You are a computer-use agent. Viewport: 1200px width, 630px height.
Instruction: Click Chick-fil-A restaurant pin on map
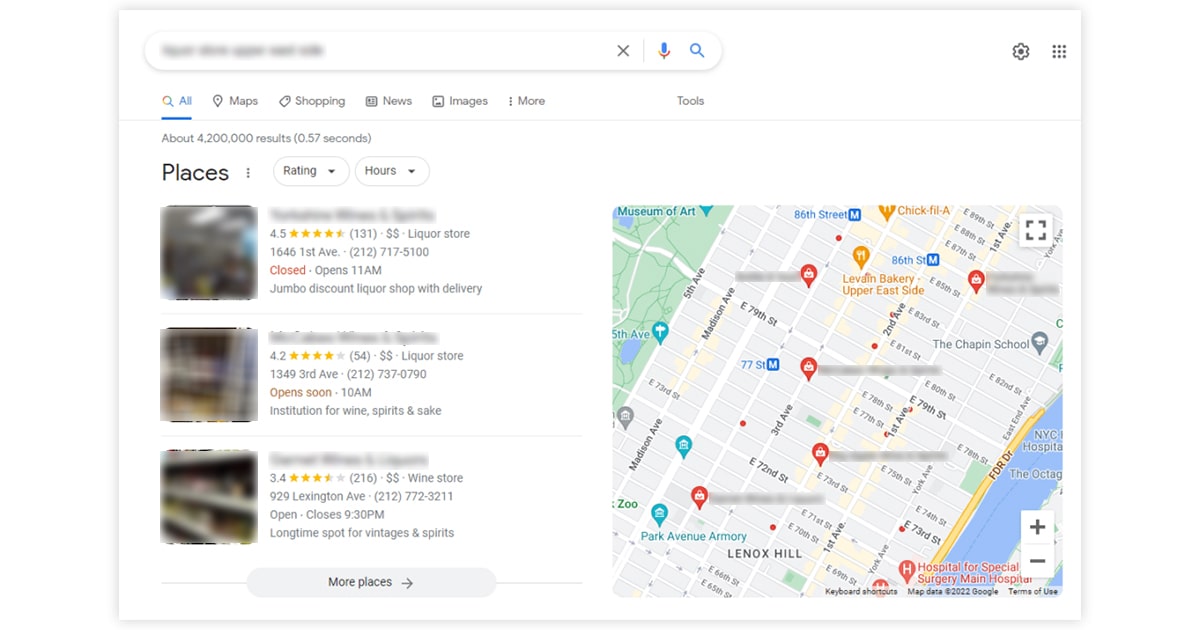click(886, 212)
